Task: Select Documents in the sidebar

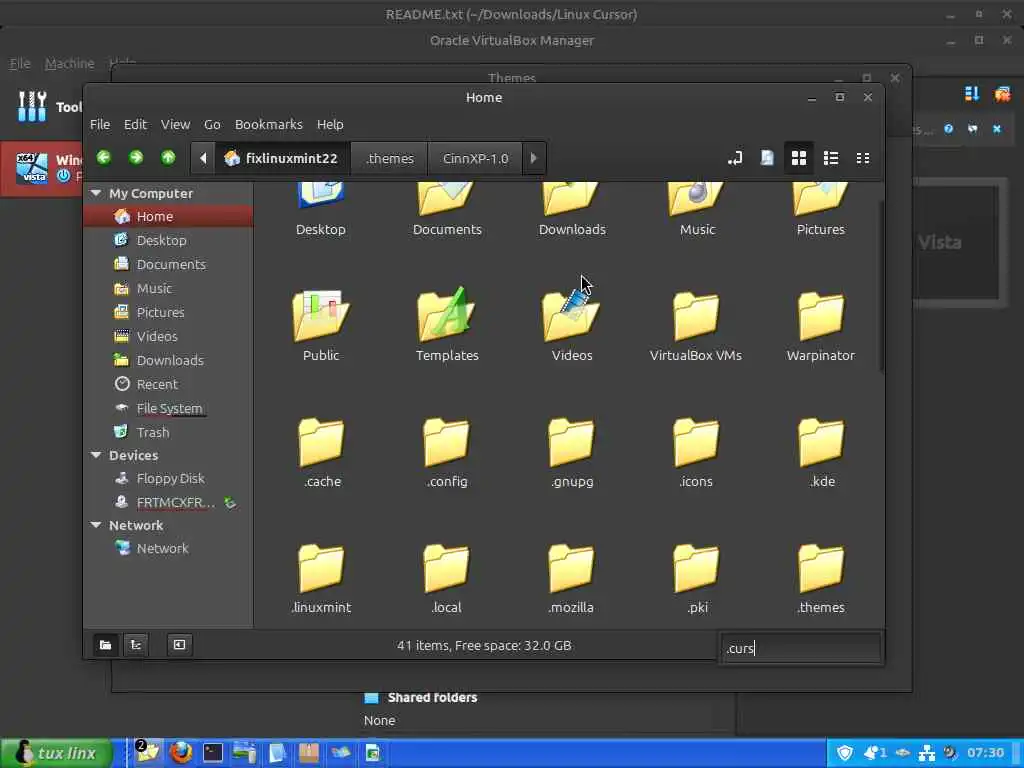Action: pyautogui.click(x=168, y=264)
